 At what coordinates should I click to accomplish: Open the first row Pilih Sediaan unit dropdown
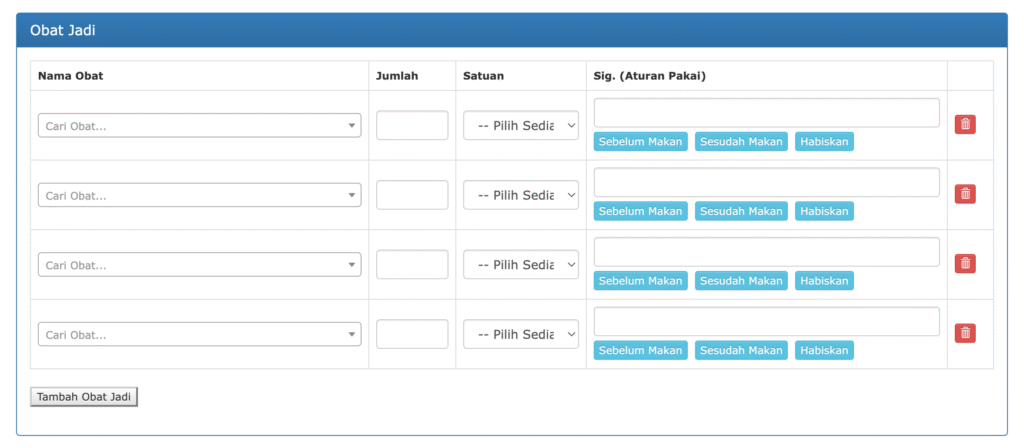click(520, 126)
